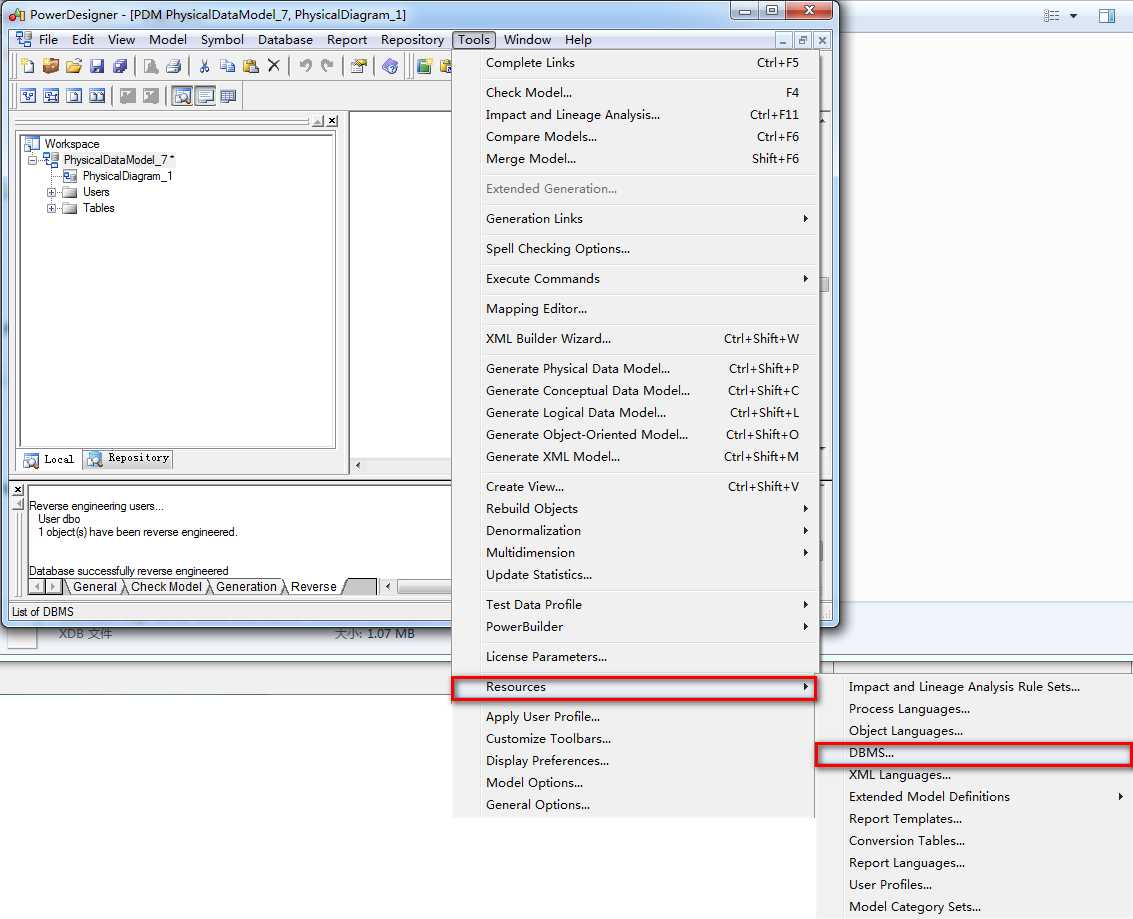The height and width of the screenshot is (919, 1133).
Task: Click the New Project briefcase icon
Action: tap(51, 66)
